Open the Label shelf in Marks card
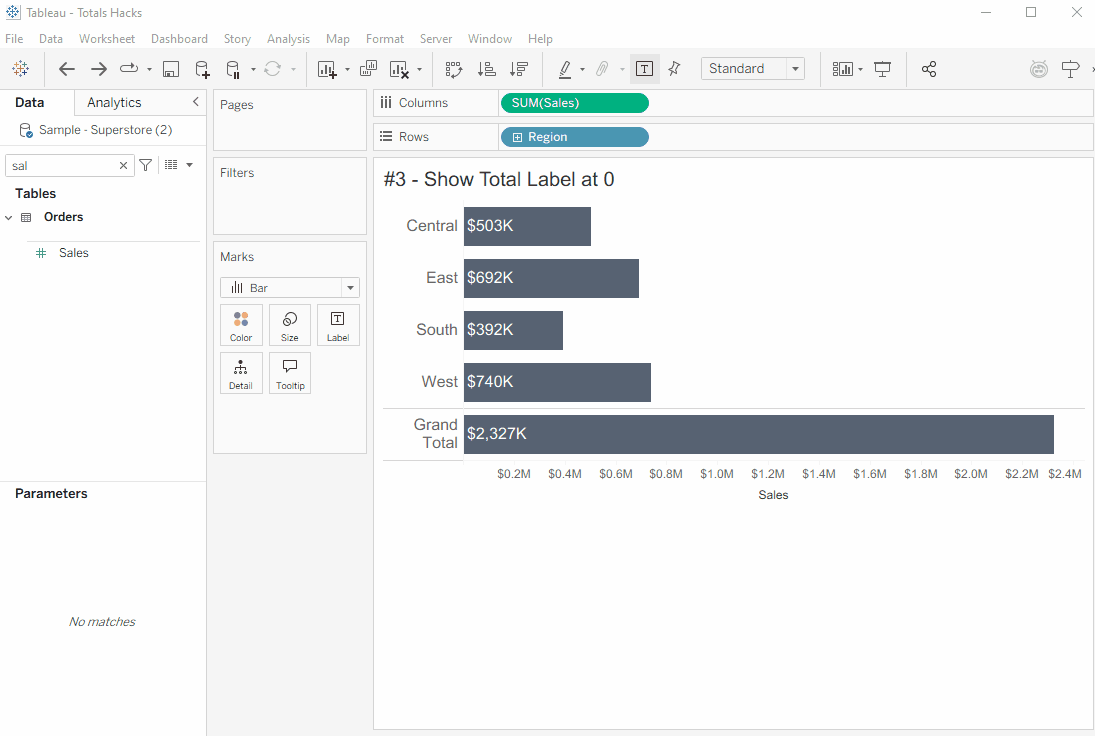The height and width of the screenshot is (736, 1095). point(337,324)
